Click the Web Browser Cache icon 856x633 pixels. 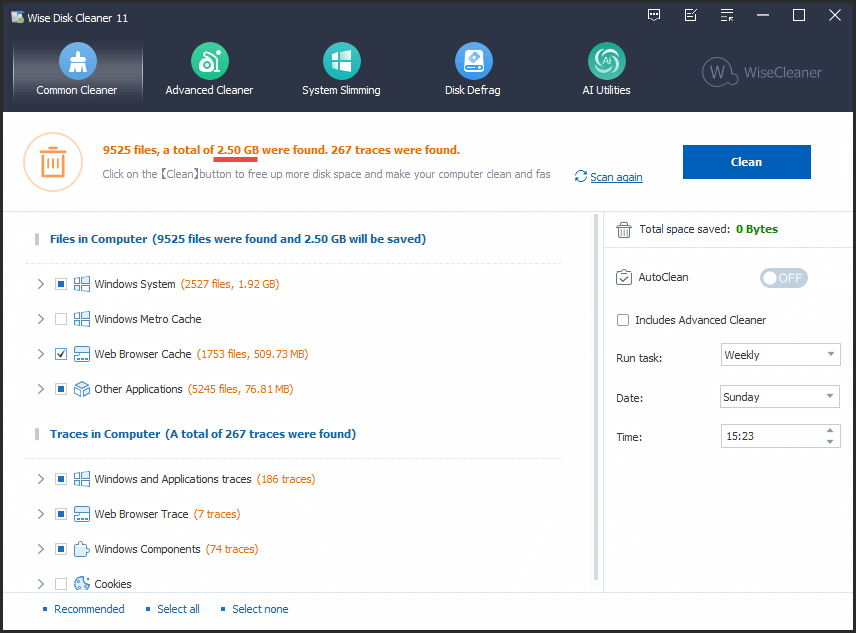click(82, 354)
